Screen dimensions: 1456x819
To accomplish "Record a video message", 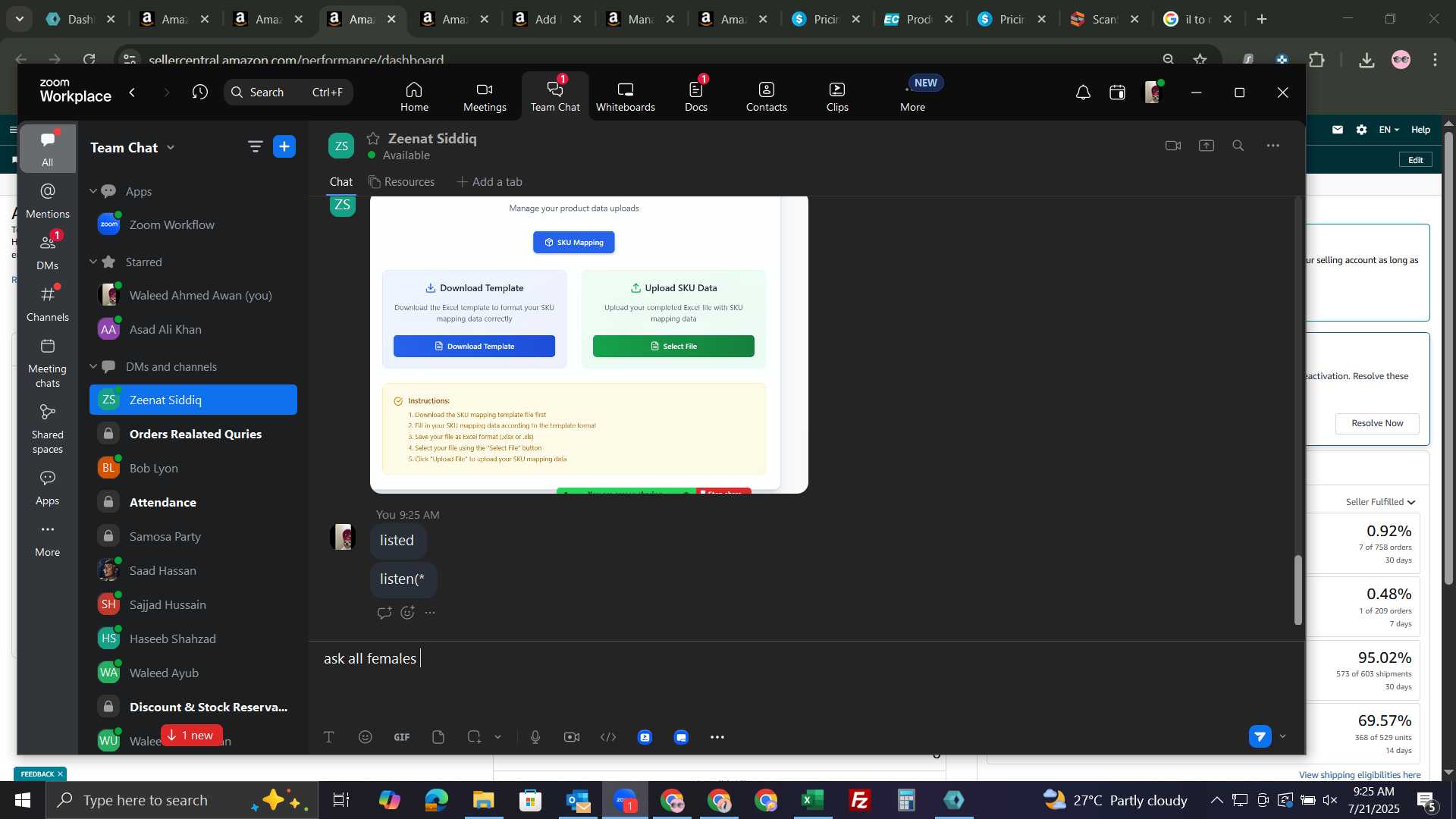I will [572, 737].
